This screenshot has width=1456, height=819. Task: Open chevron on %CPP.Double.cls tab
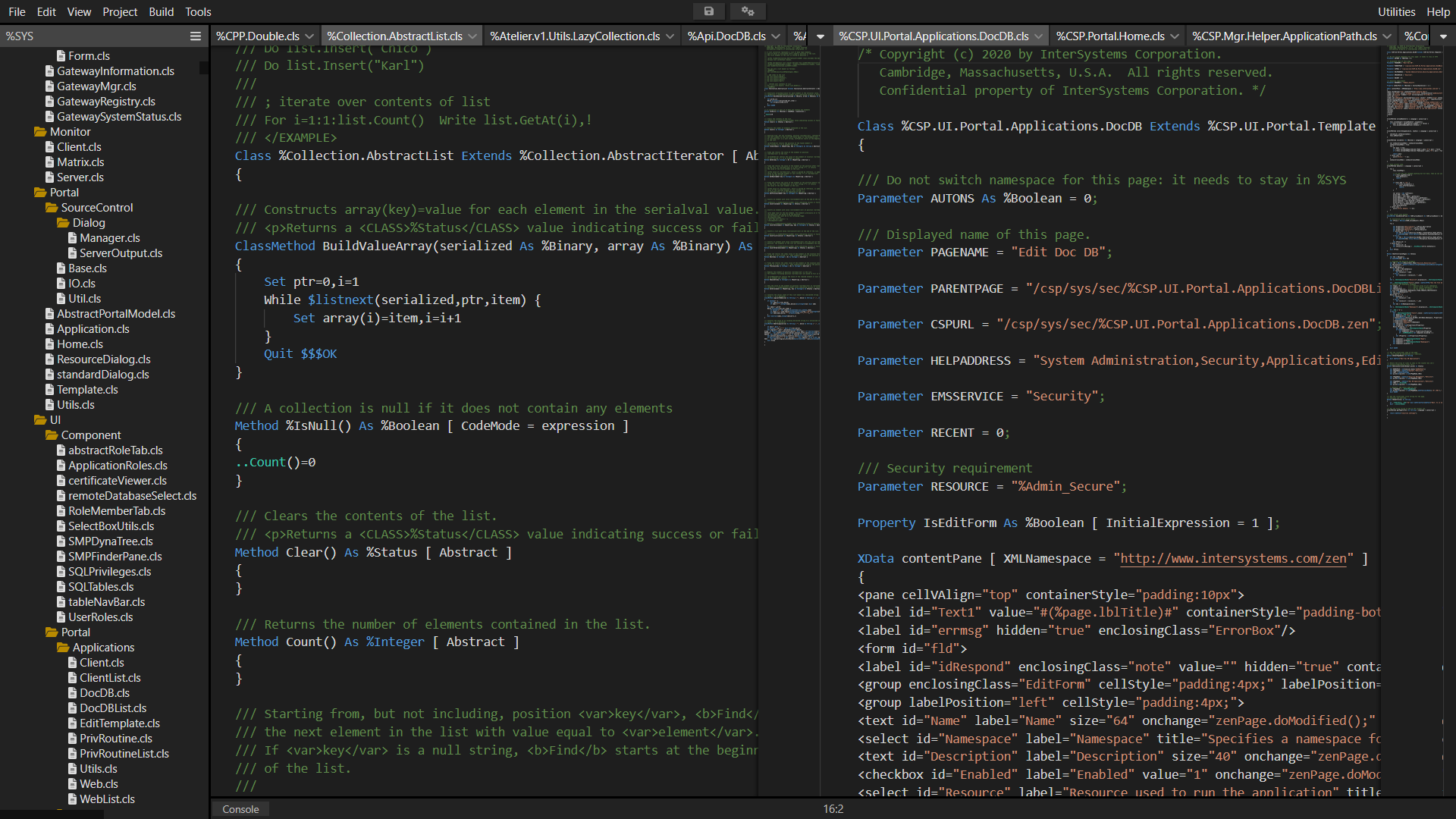coord(309,36)
